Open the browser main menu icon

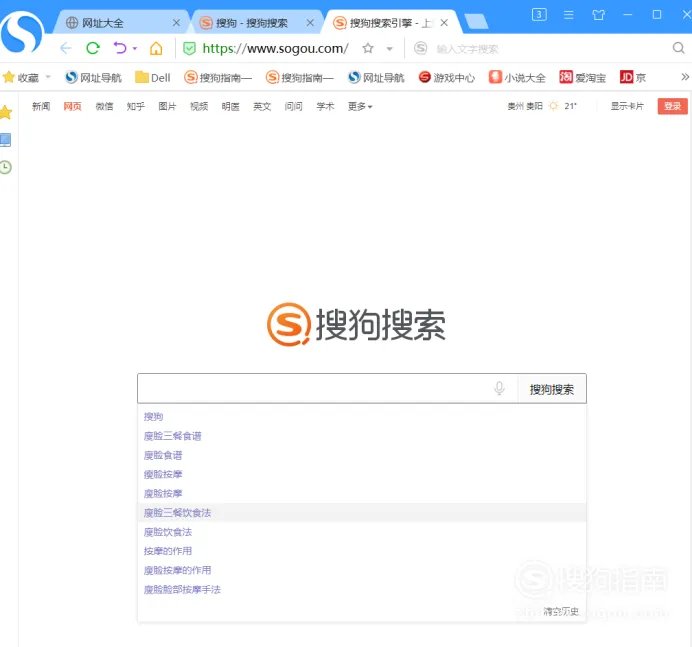569,15
